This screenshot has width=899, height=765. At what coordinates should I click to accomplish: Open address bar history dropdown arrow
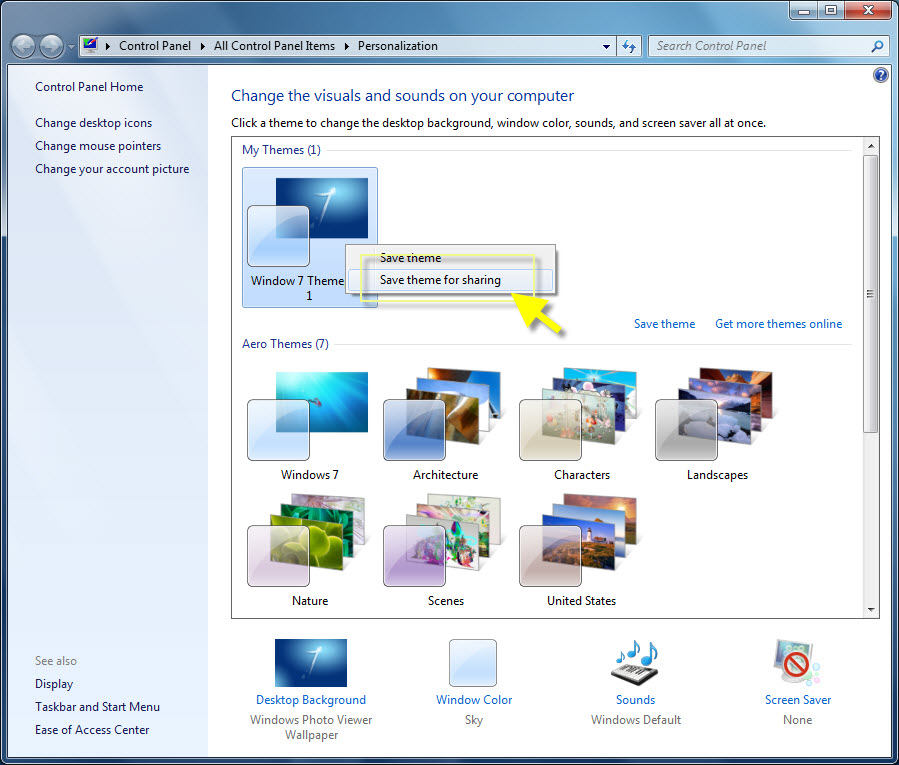(606, 46)
